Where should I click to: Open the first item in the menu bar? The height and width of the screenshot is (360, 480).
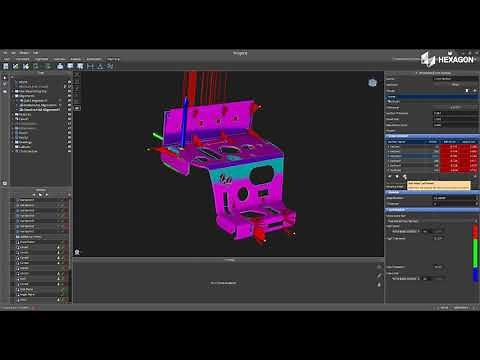click(5, 53)
